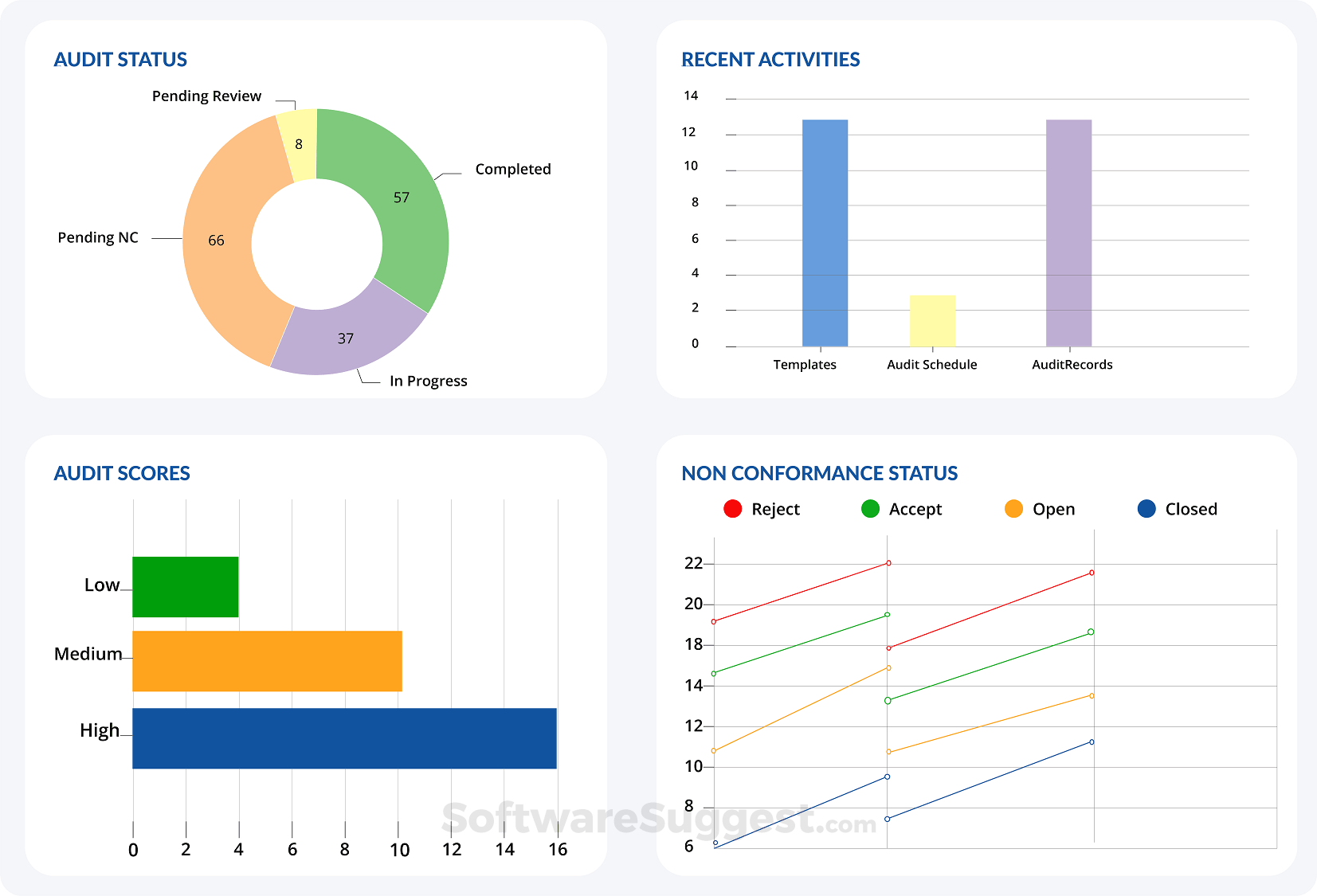1317x896 pixels.
Task: Select the In Progress donut slice
Action: pyautogui.click(x=347, y=338)
